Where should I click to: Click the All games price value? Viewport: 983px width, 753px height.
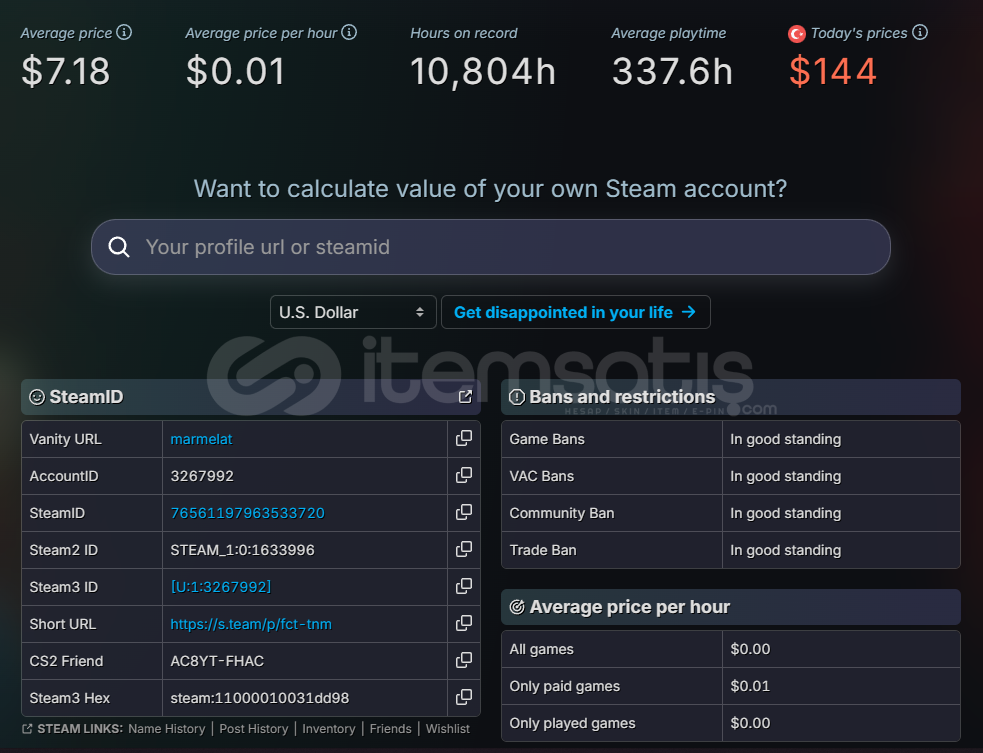click(x=750, y=649)
